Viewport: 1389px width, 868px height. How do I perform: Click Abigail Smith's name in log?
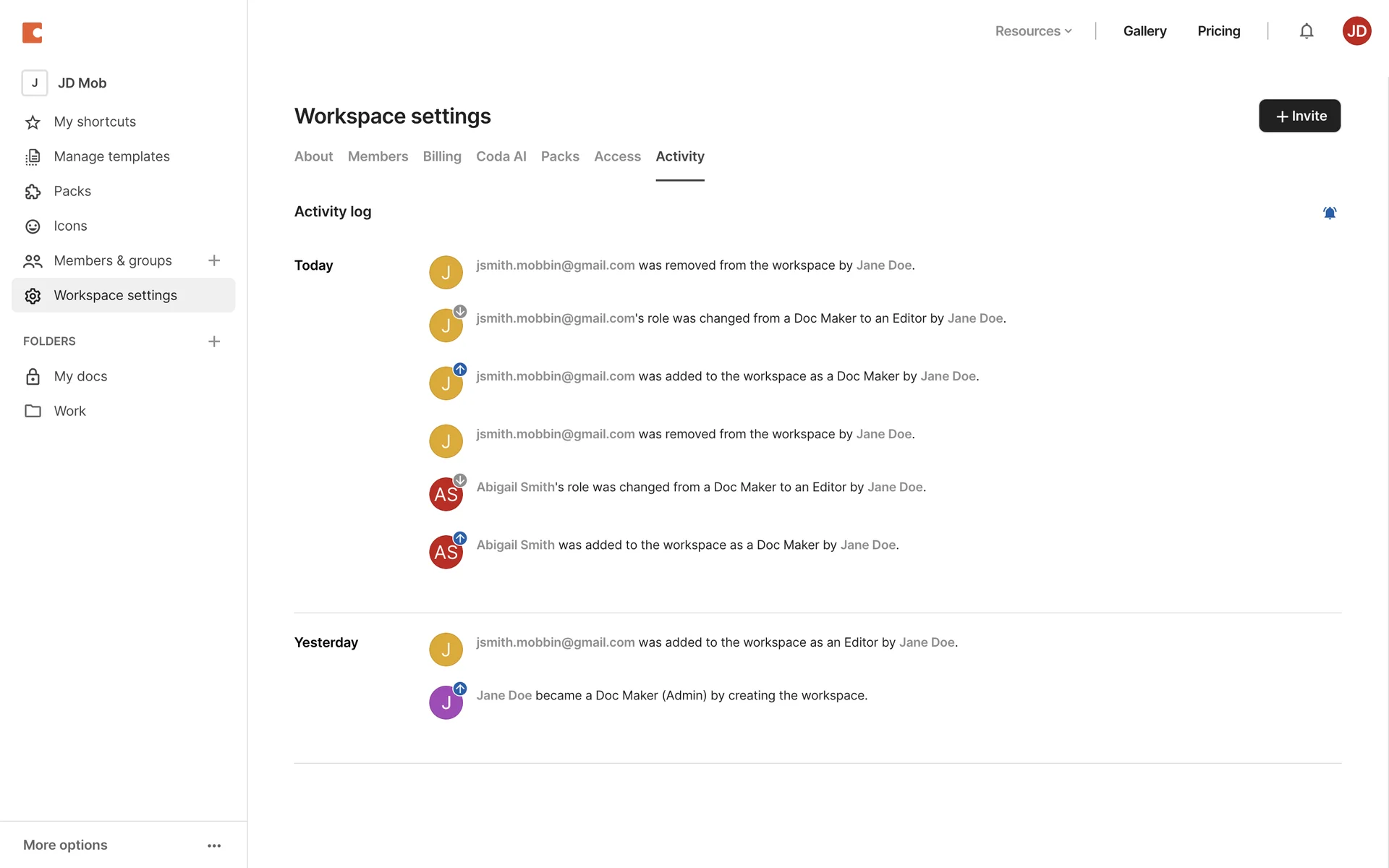[515, 488]
